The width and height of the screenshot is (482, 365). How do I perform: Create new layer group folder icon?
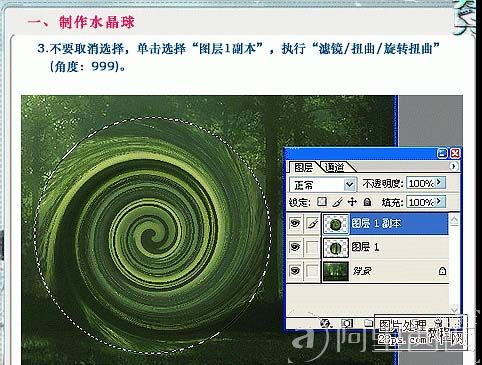(x=368, y=323)
